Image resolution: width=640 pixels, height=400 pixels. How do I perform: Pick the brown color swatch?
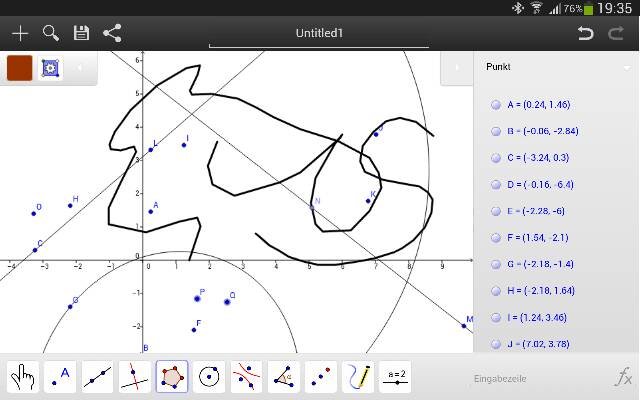[20, 68]
